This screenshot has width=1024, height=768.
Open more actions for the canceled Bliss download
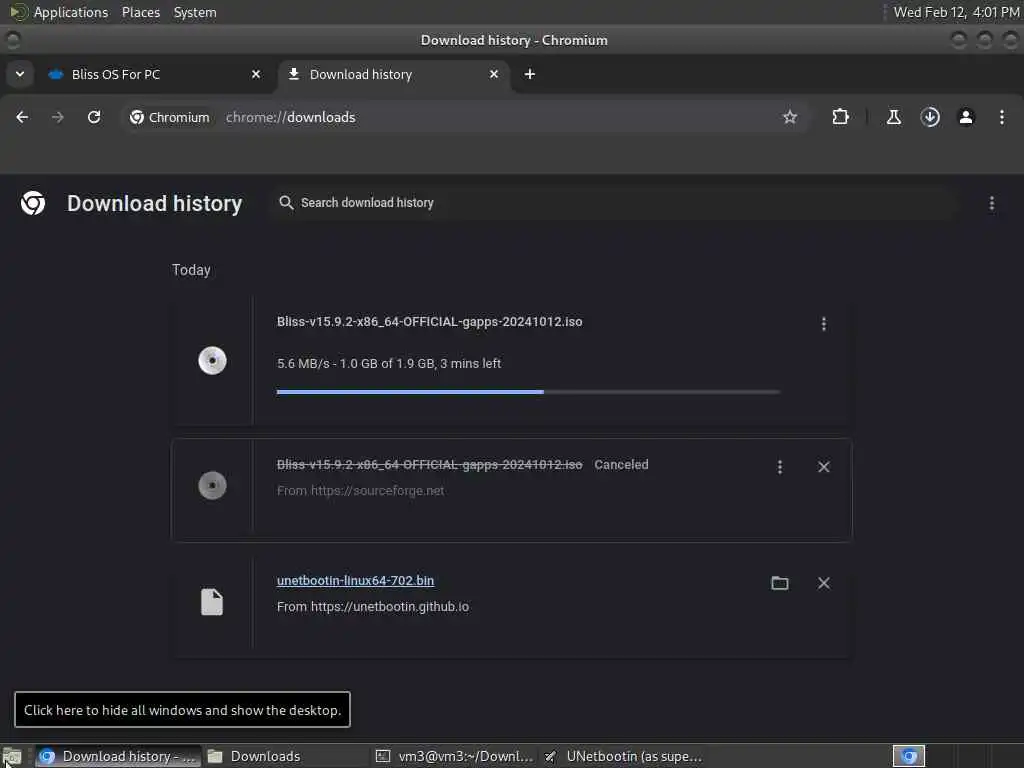(780, 467)
